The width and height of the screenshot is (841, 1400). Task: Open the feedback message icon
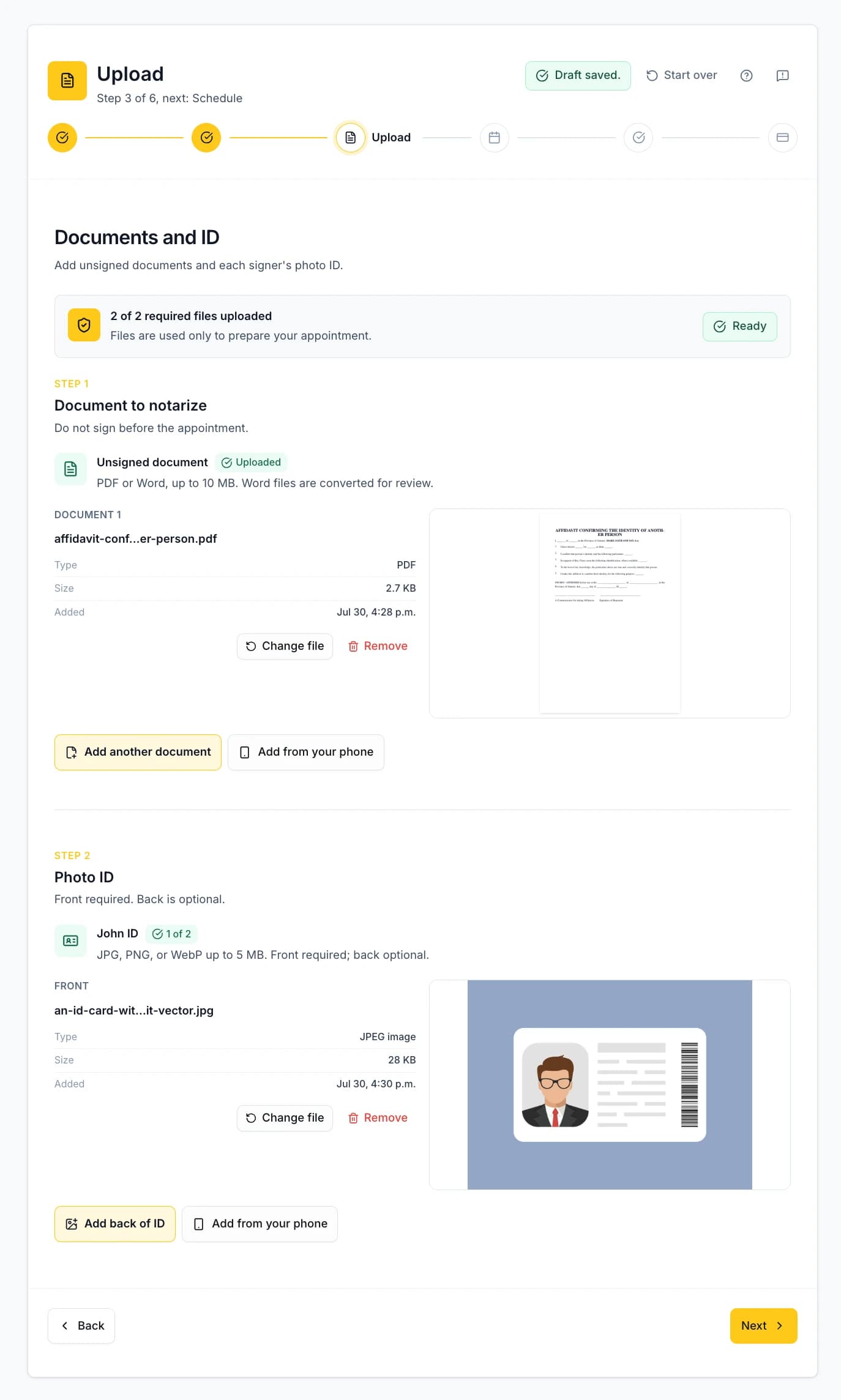click(x=782, y=75)
